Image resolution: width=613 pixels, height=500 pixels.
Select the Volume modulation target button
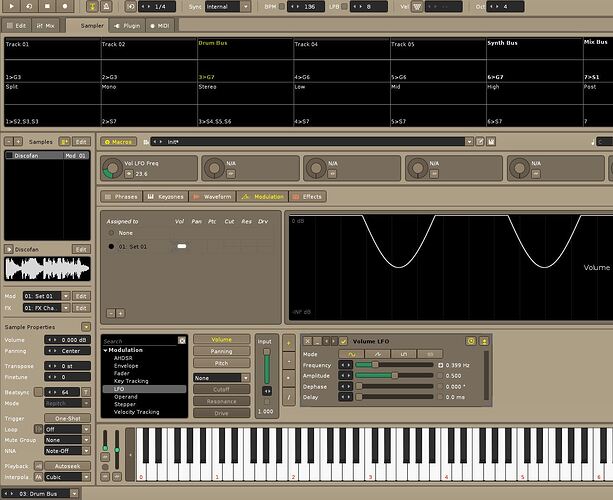(x=221, y=339)
